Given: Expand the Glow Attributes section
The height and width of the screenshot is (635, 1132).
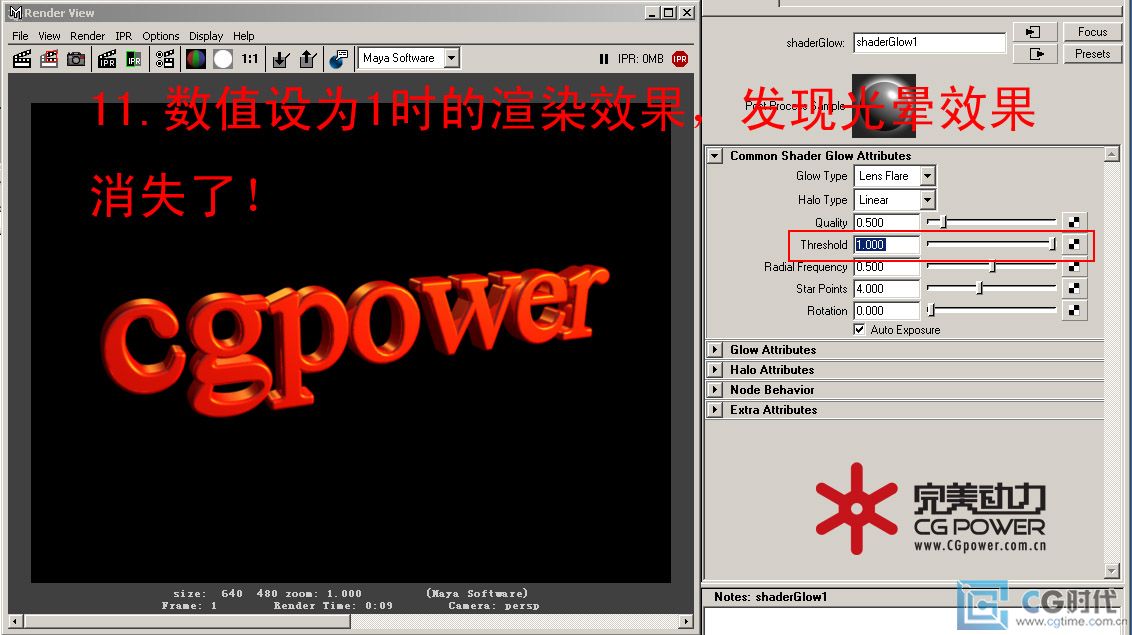Looking at the screenshot, I should click(715, 350).
